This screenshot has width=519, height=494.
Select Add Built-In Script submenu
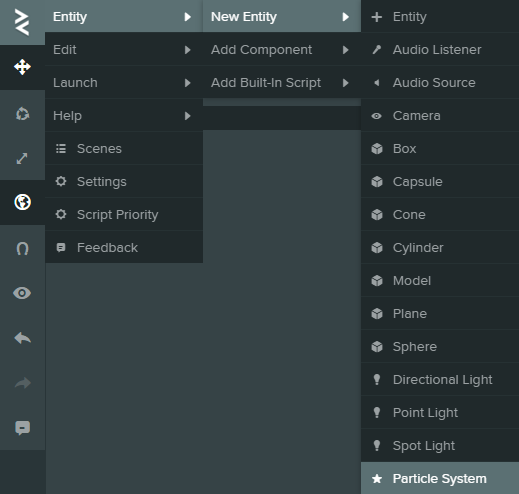click(x=282, y=82)
